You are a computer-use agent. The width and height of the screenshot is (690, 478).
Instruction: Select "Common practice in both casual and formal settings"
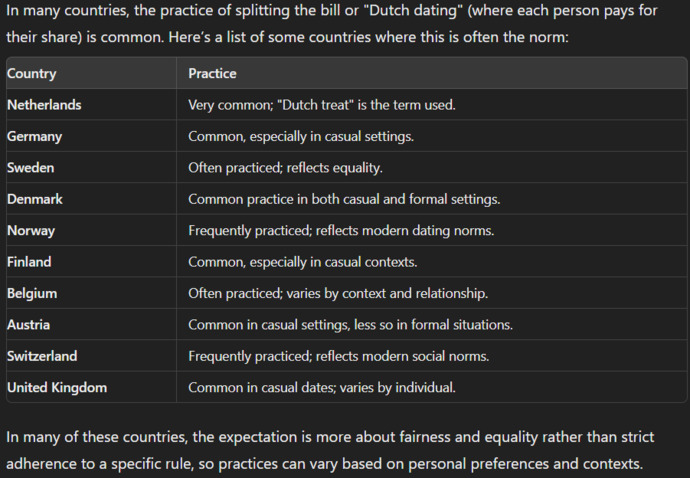pos(344,199)
